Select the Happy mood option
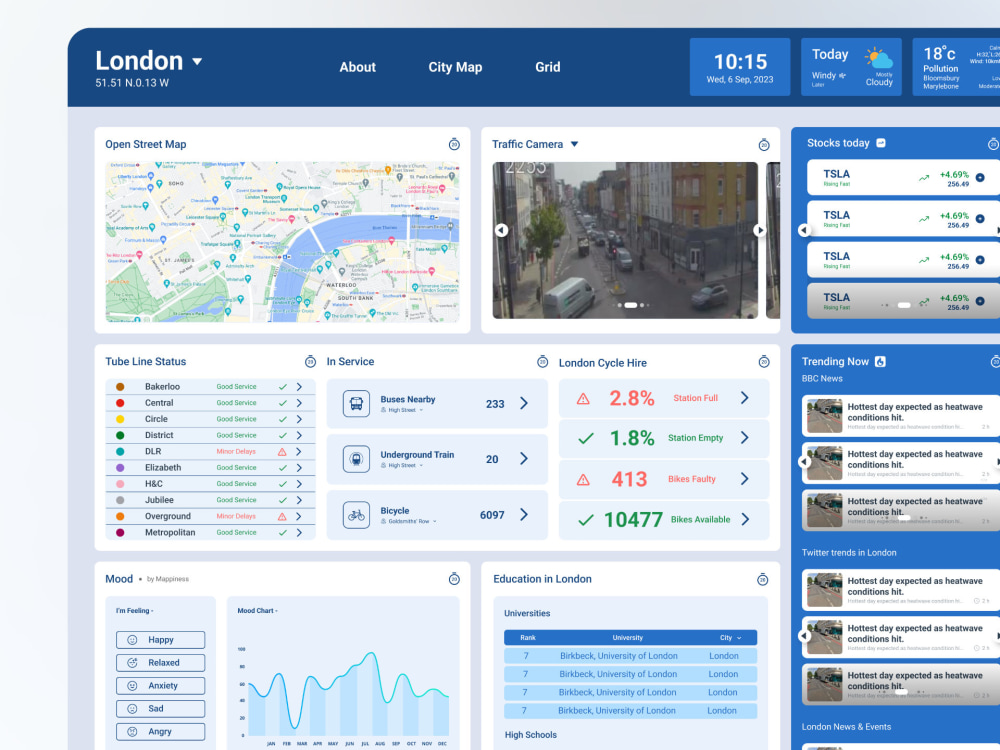This screenshot has height=750, width=1000. point(161,640)
